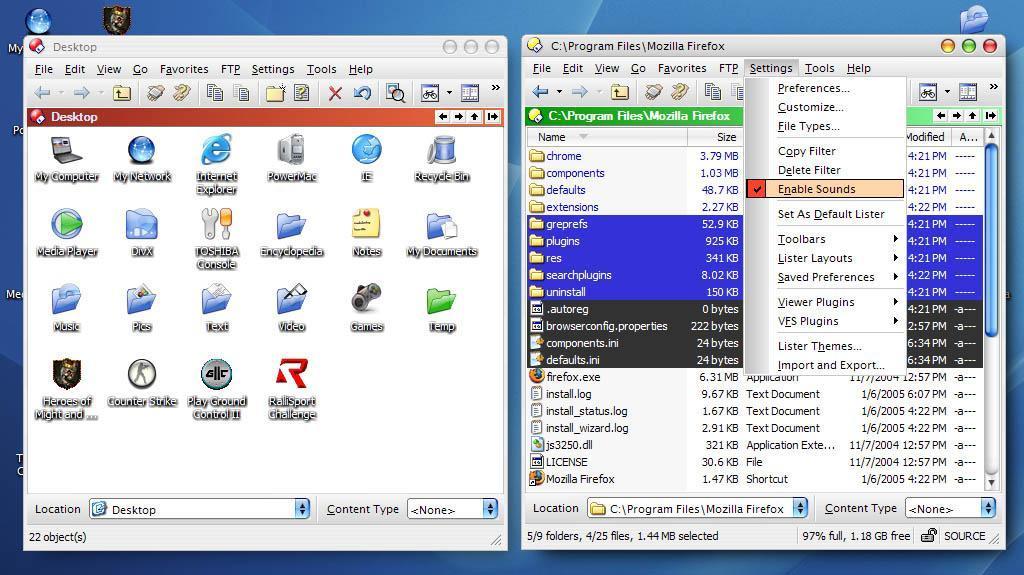
Task: Choose Set As Default Lister
Action: pos(831,214)
